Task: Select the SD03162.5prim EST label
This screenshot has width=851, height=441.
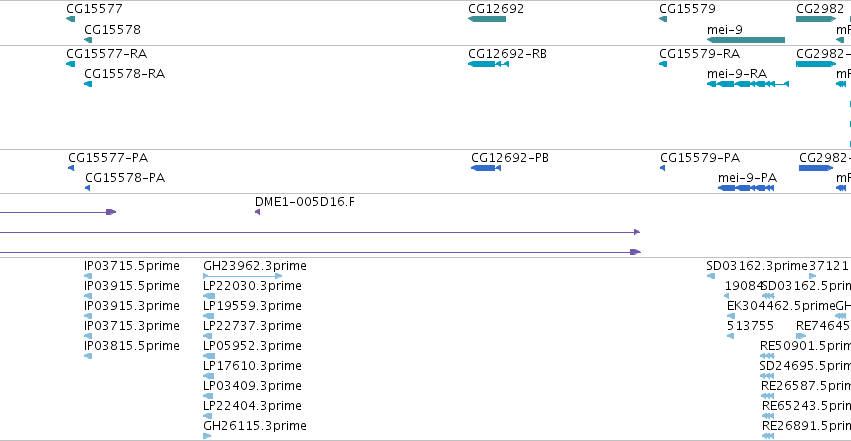Action: [x=806, y=286]
